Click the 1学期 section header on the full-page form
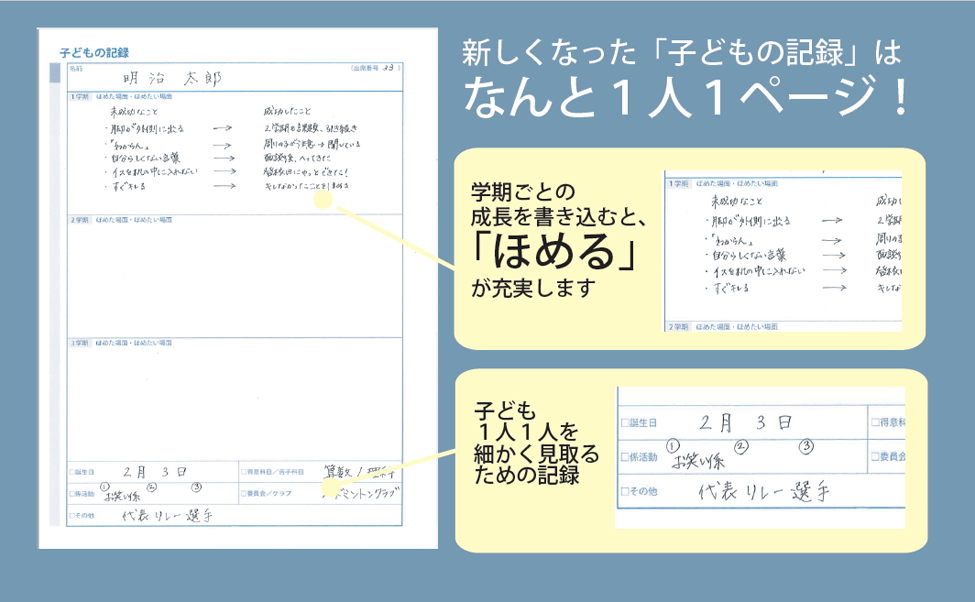This screenshot has width=975, height=602. pyautogui.click(x=121, y=96)
